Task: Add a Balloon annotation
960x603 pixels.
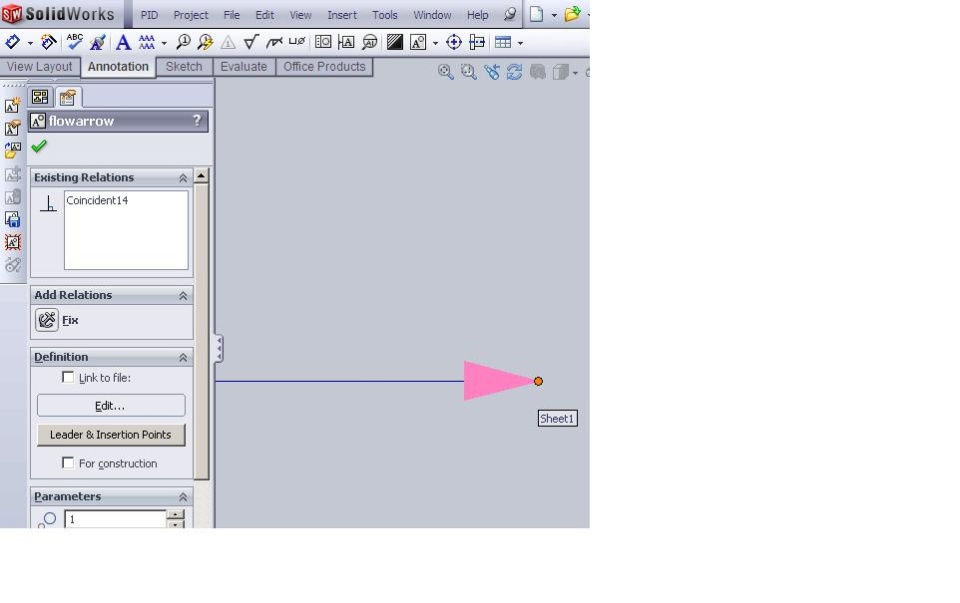Action: point(183,42)
